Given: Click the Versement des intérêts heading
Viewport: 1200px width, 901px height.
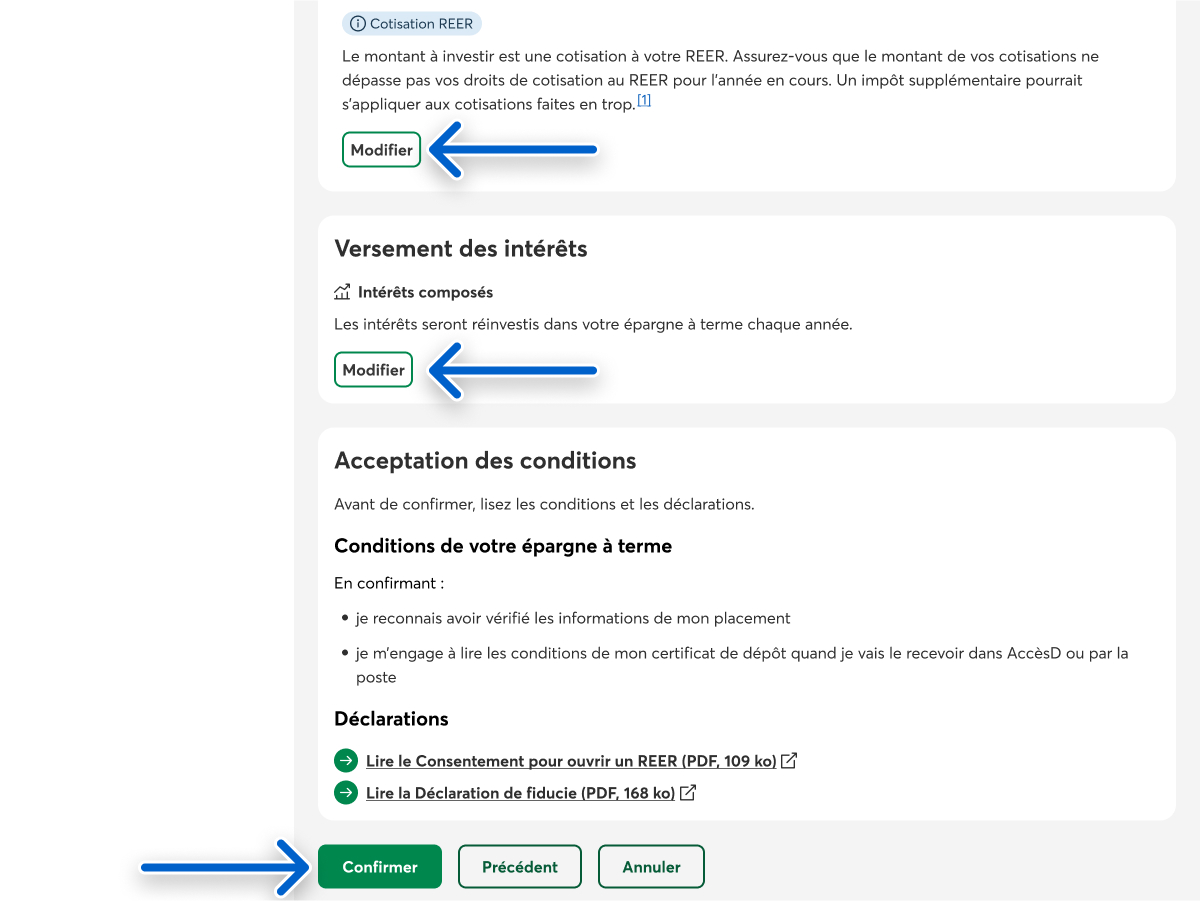Looking at the screenshot, I should [x=461, y=249].
